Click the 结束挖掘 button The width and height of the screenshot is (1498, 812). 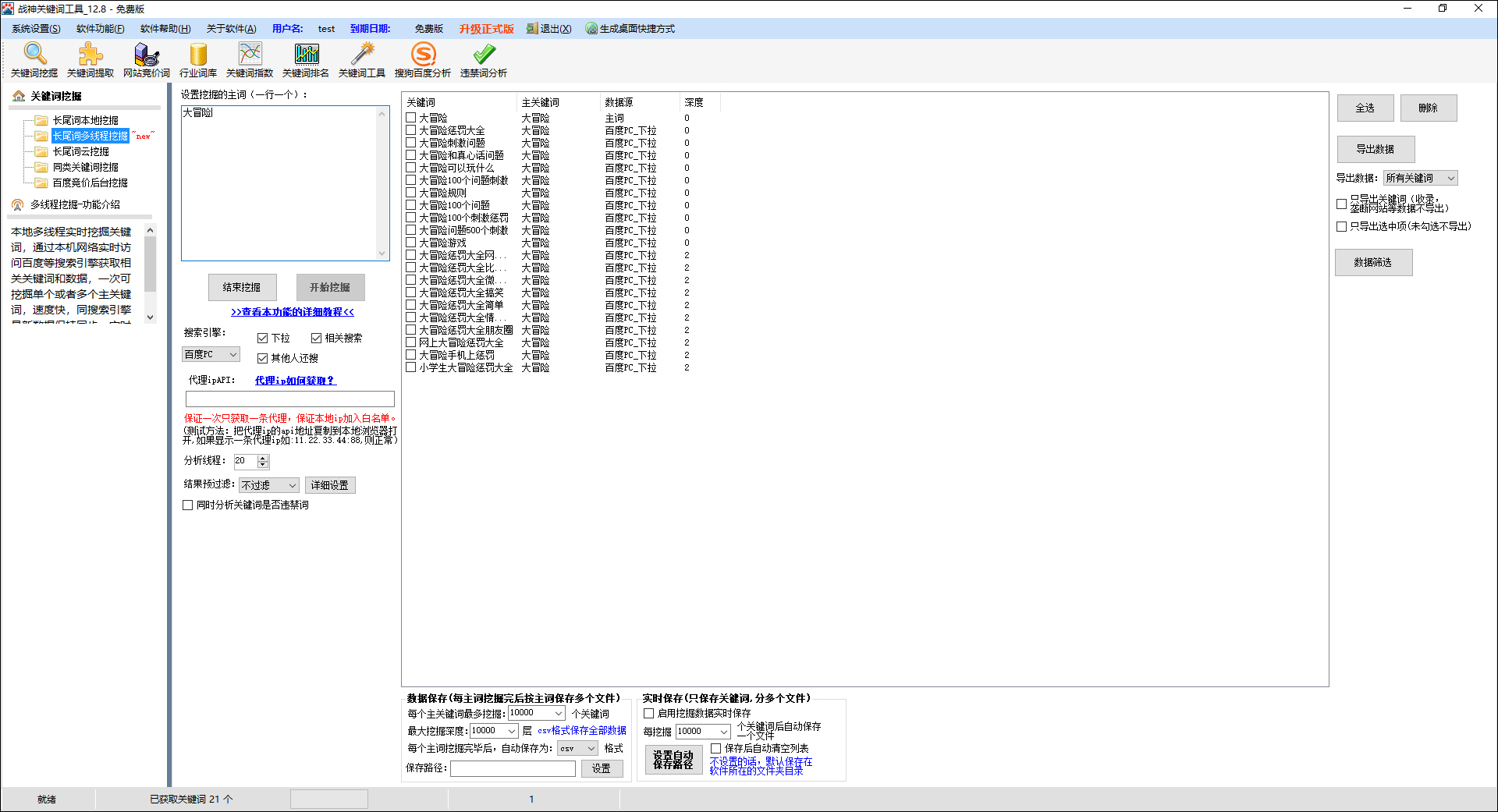[x=242, y=287]
